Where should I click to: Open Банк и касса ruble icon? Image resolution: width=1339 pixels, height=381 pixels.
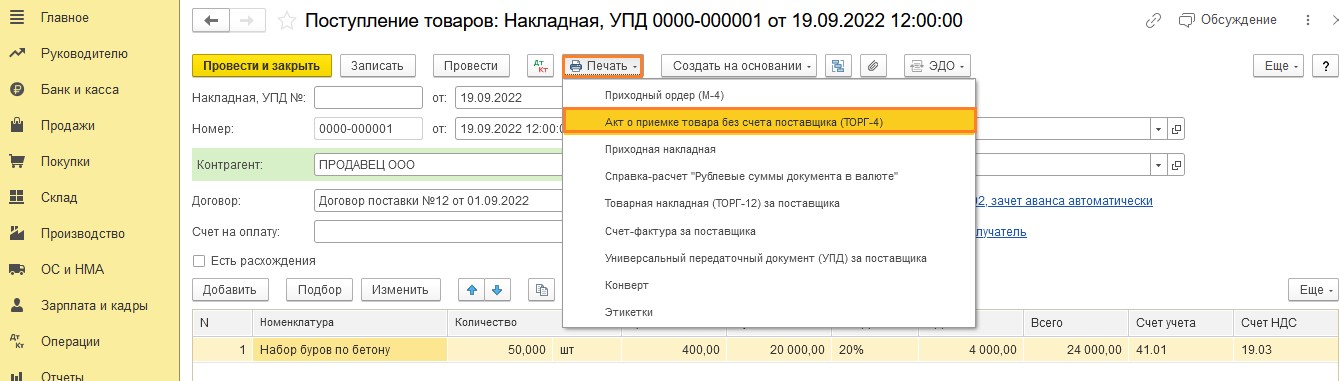[x=17, y=89]
